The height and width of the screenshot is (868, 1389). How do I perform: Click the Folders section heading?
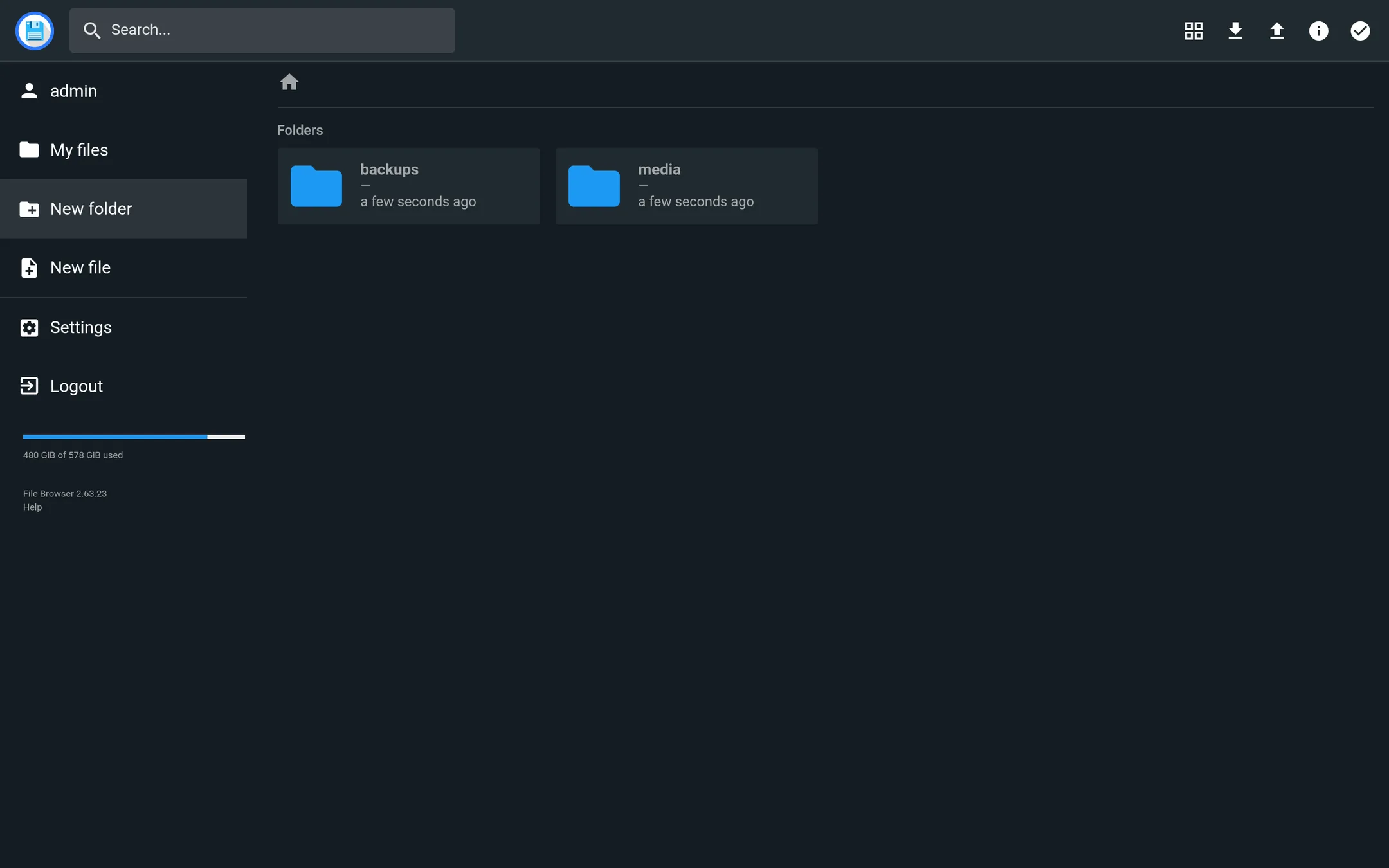(300, 130)
